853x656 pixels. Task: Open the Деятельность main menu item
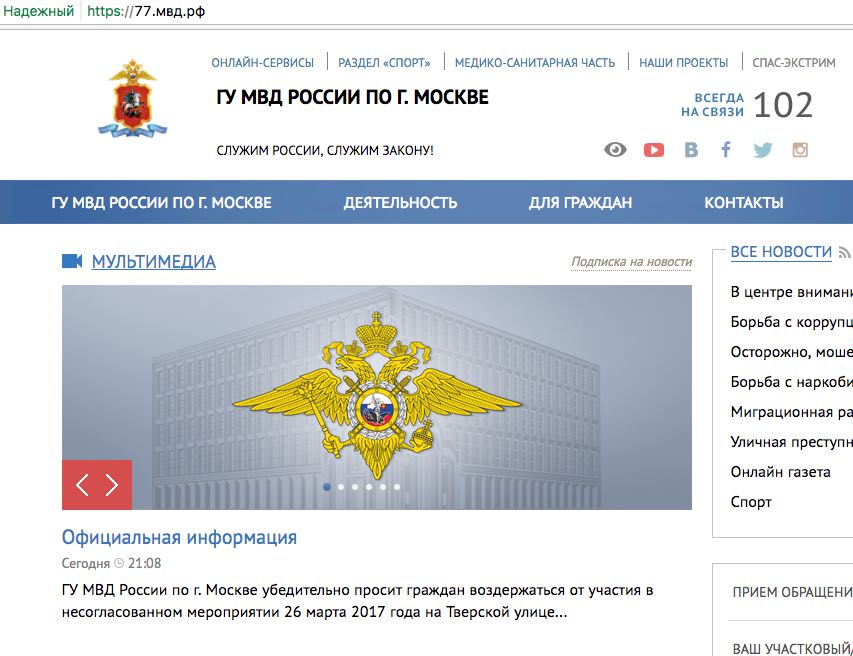pyautogui.click(x=400, y=202)
